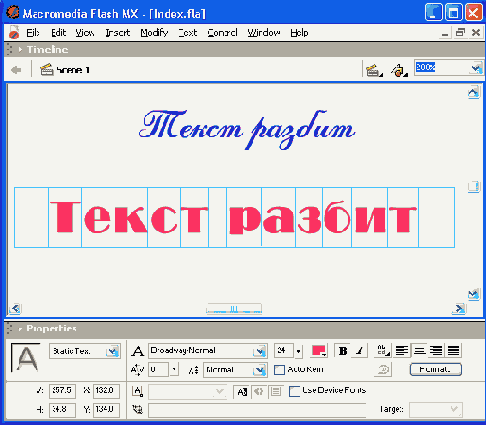The image size is (486, 425).
Task: Open the Insert menu
Action: 118,33
